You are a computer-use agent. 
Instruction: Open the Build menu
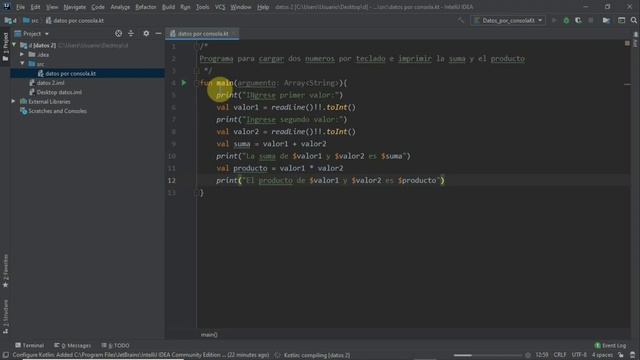168,7
